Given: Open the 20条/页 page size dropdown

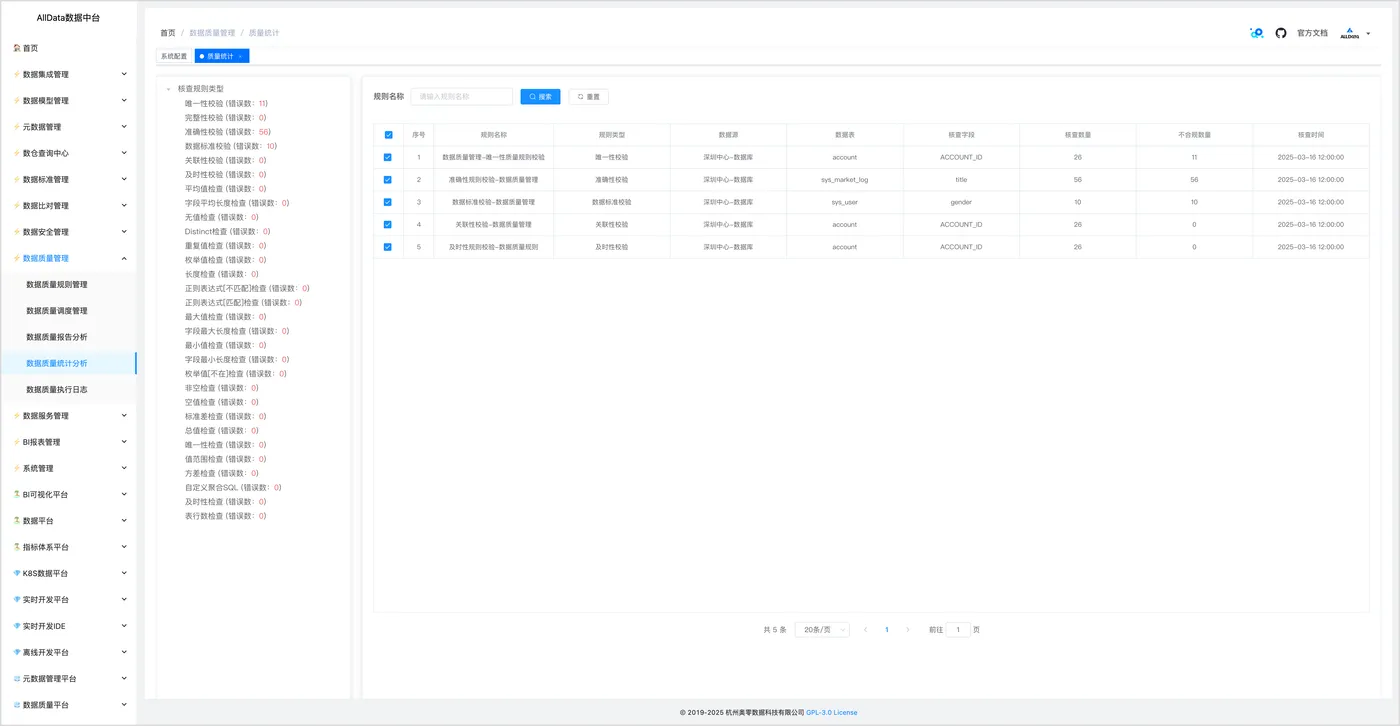Looking at the screenshot, I should tap(822, 630).
